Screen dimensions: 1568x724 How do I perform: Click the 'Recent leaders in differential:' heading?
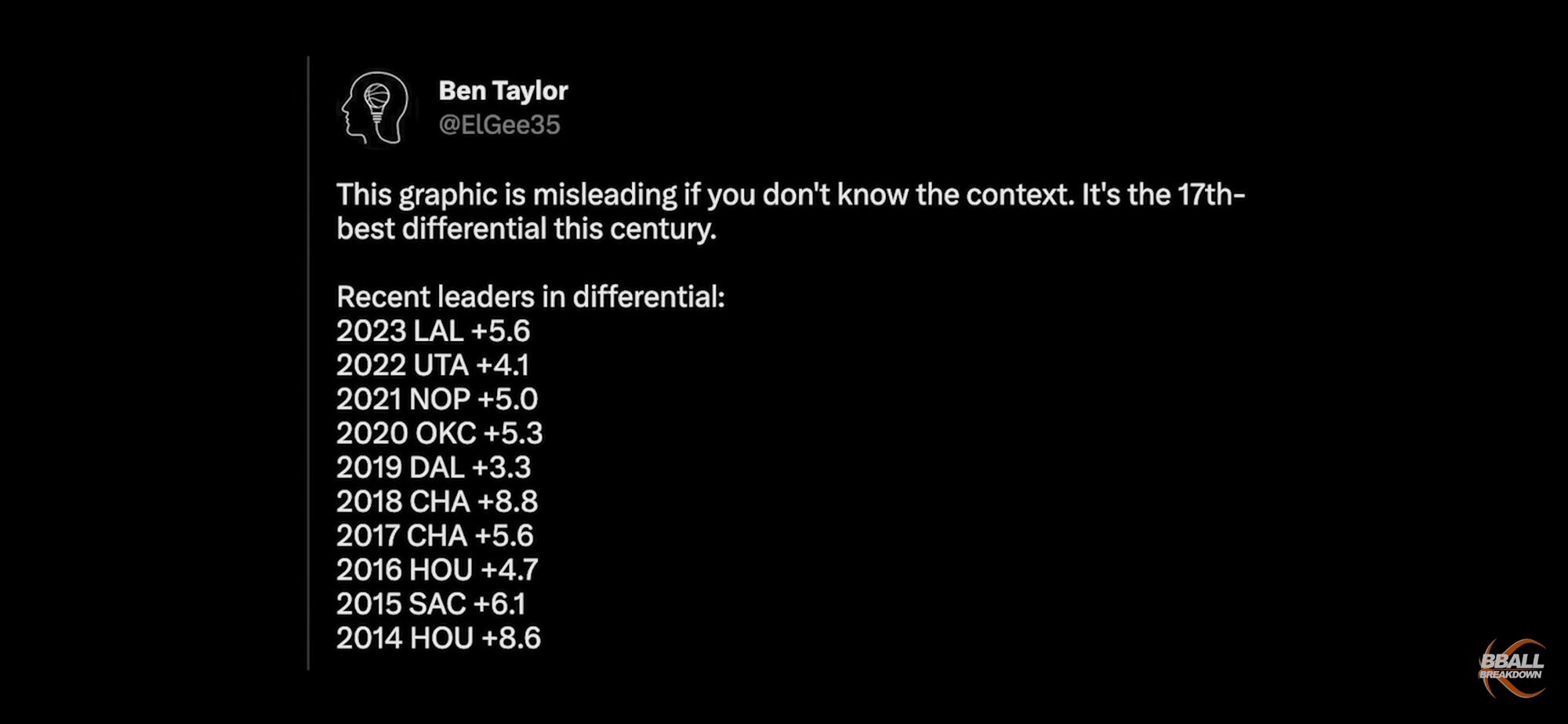(x=531, y=297)
